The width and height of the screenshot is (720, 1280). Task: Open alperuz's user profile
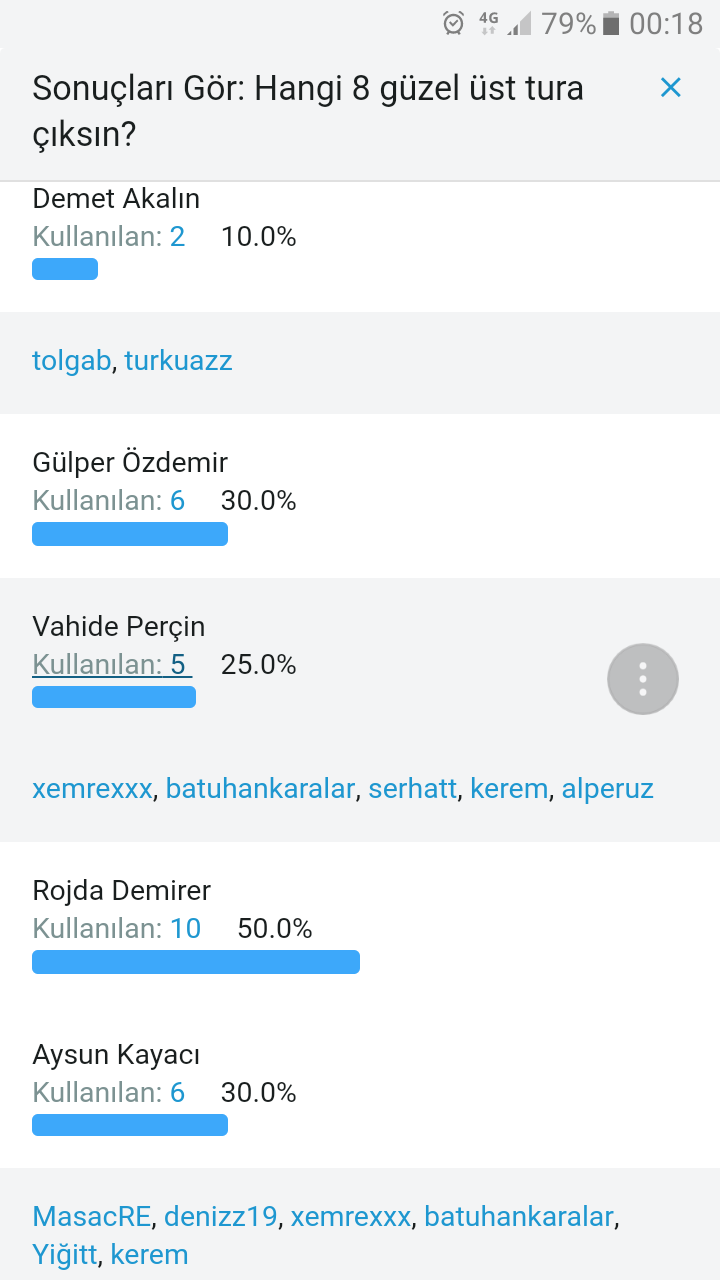click(x=607, y=789)
